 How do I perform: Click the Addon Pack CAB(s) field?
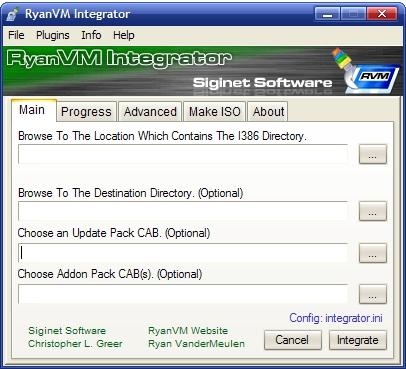tap(183, 294)
